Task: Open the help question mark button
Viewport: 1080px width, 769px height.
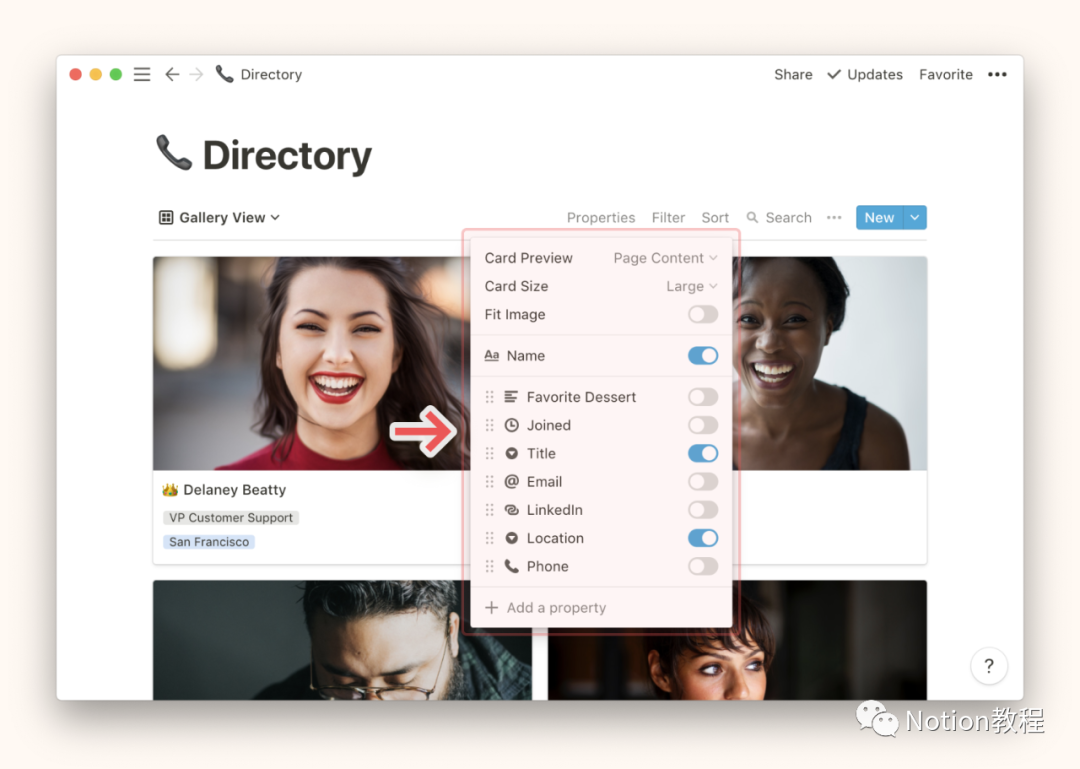Action: tap(988, 666)
